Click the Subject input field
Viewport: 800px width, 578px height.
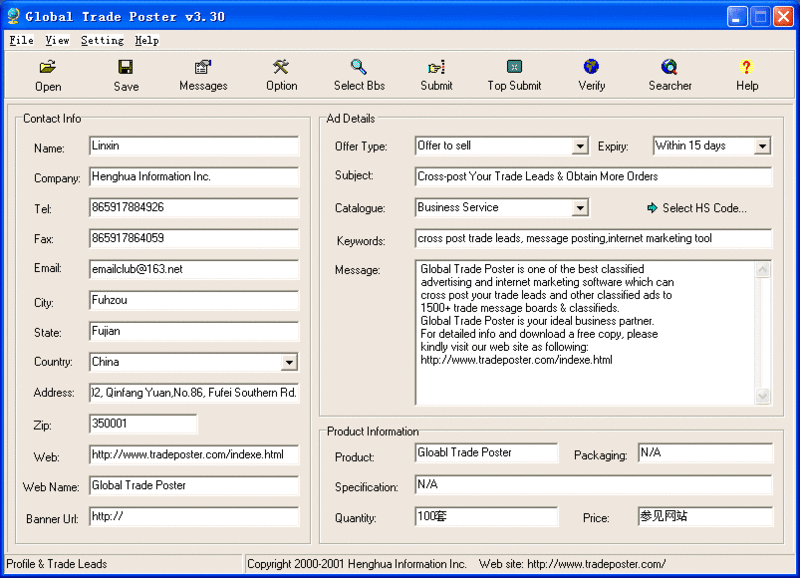pyautogui.click(x=593, y=177)
